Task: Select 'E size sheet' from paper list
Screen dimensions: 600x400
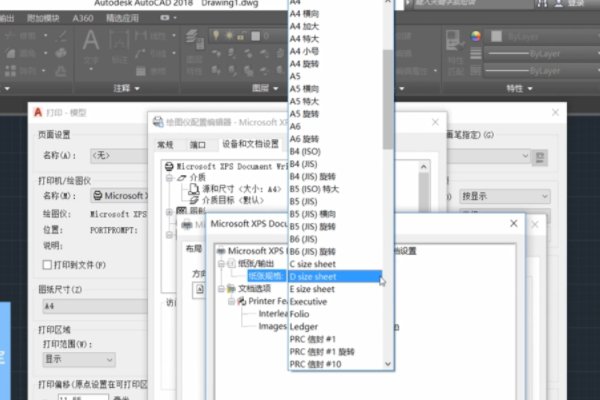Action: tap(335, 289)
